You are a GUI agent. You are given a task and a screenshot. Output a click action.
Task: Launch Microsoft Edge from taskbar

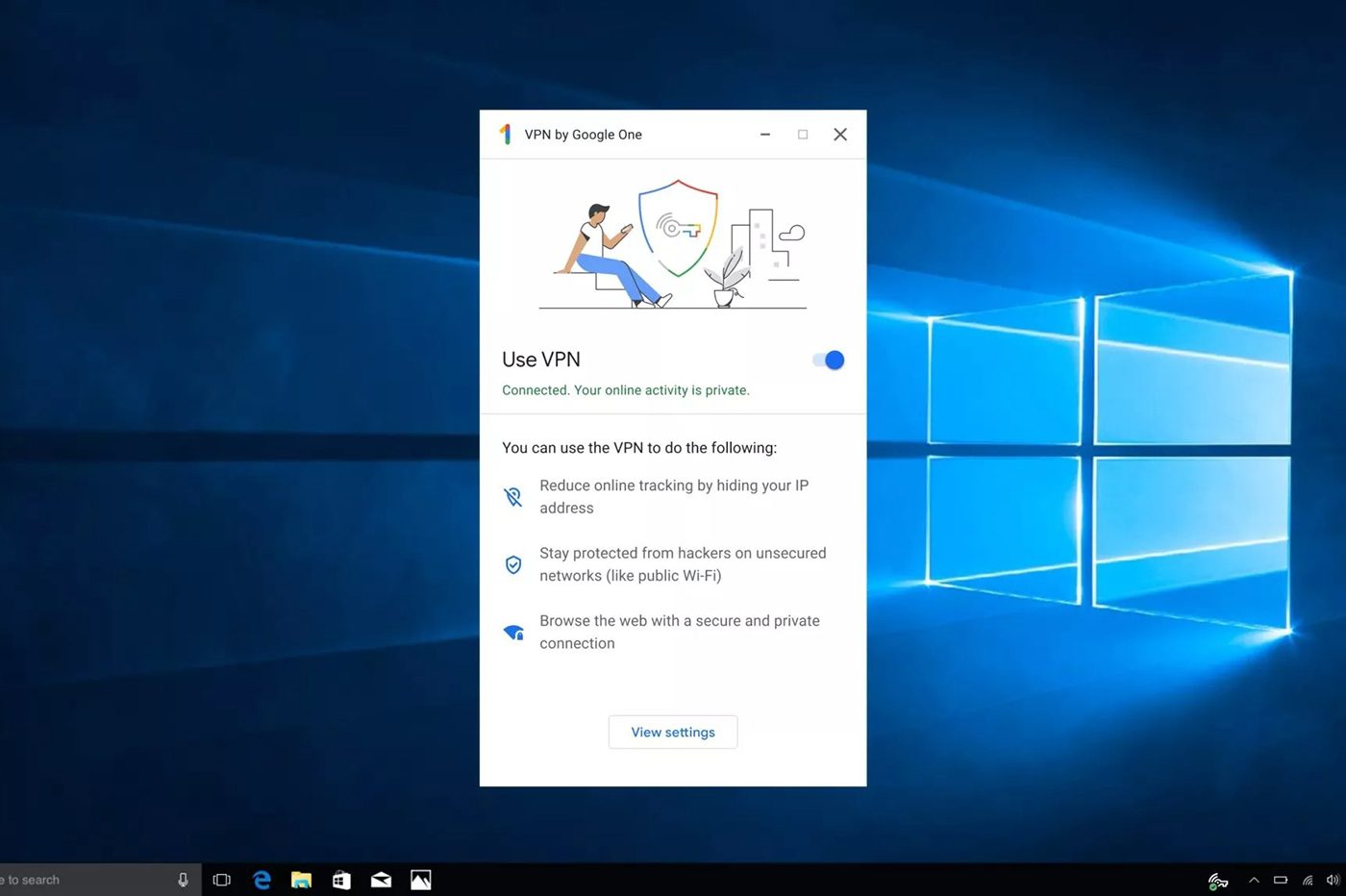click(262, 880)
